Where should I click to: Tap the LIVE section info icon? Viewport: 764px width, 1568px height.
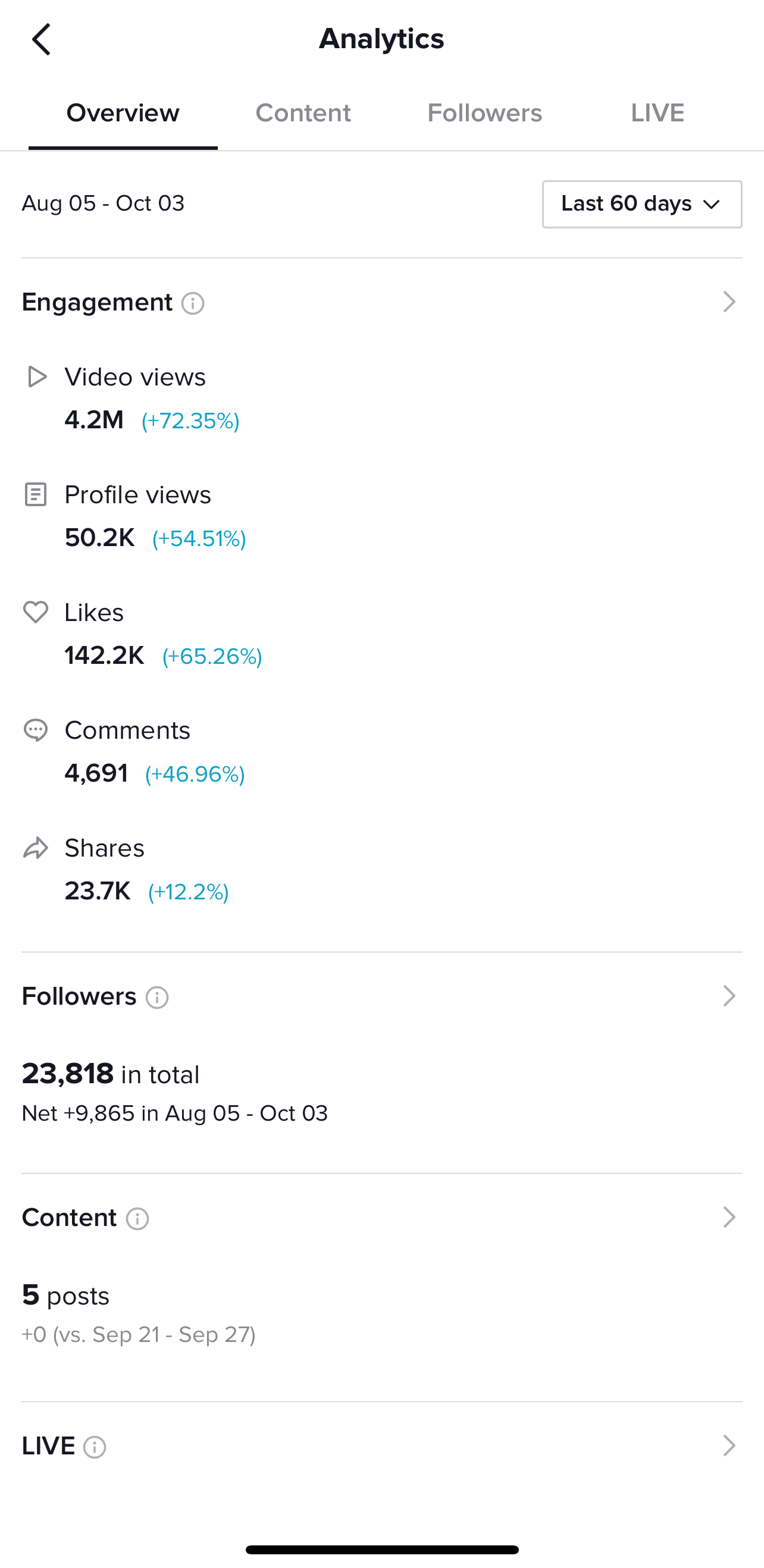coord(95,1447)
